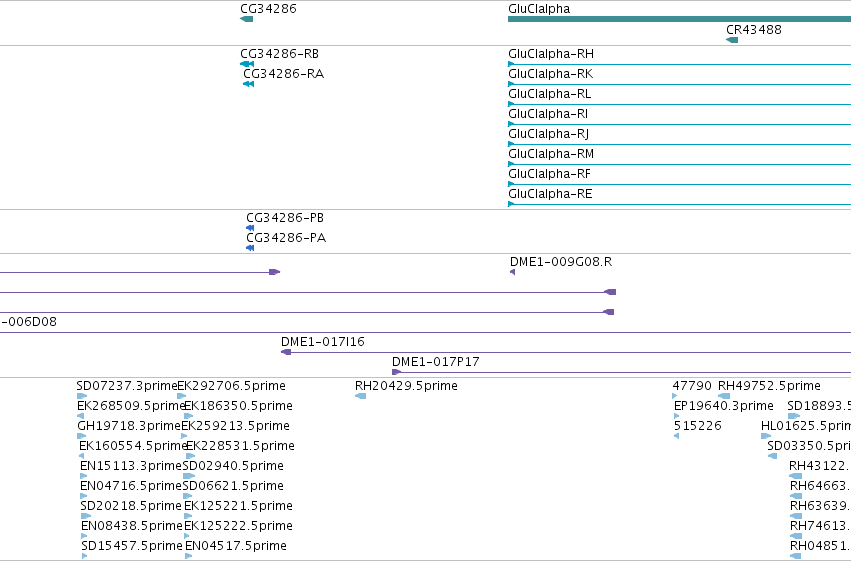Click the partially visible -006D08 label
The image size is (851, 561).
click(x=28, y=322)
